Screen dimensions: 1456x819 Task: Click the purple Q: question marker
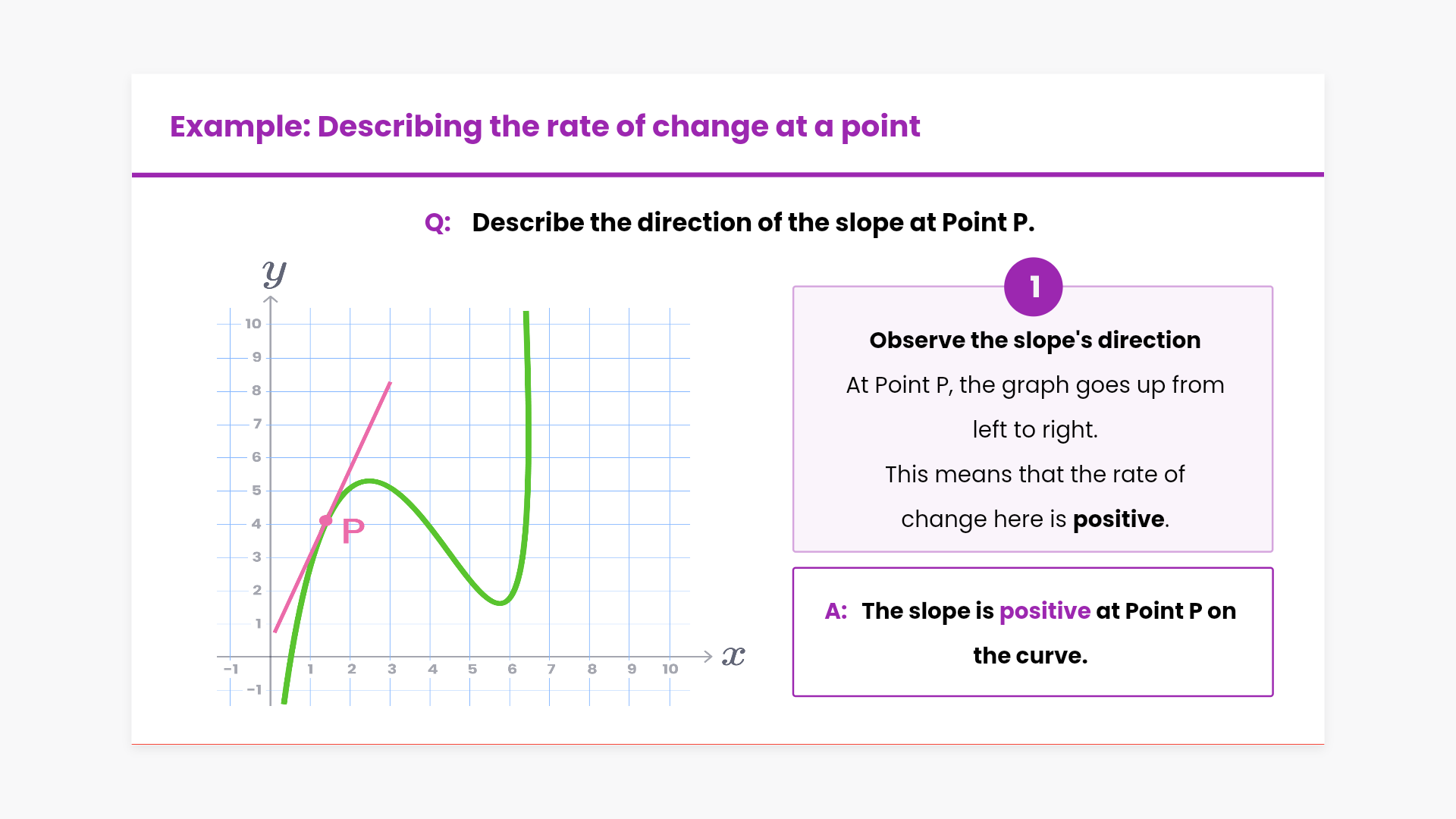(x=438, y=223)
